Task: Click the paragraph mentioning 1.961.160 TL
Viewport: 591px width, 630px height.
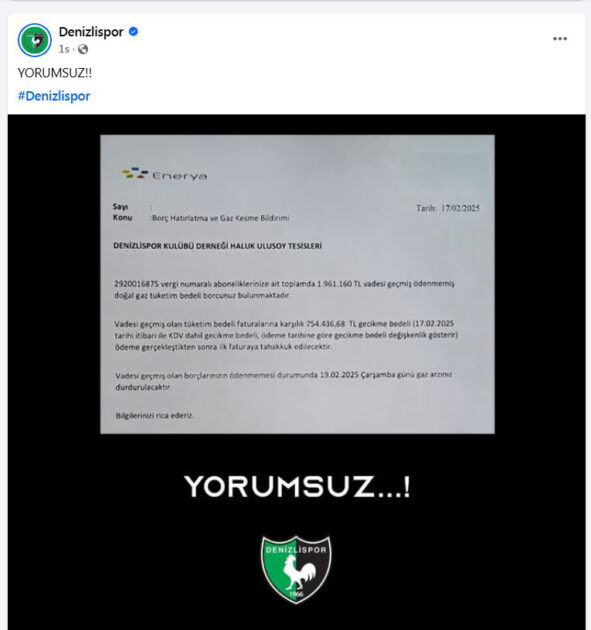Action: (284, 289)
